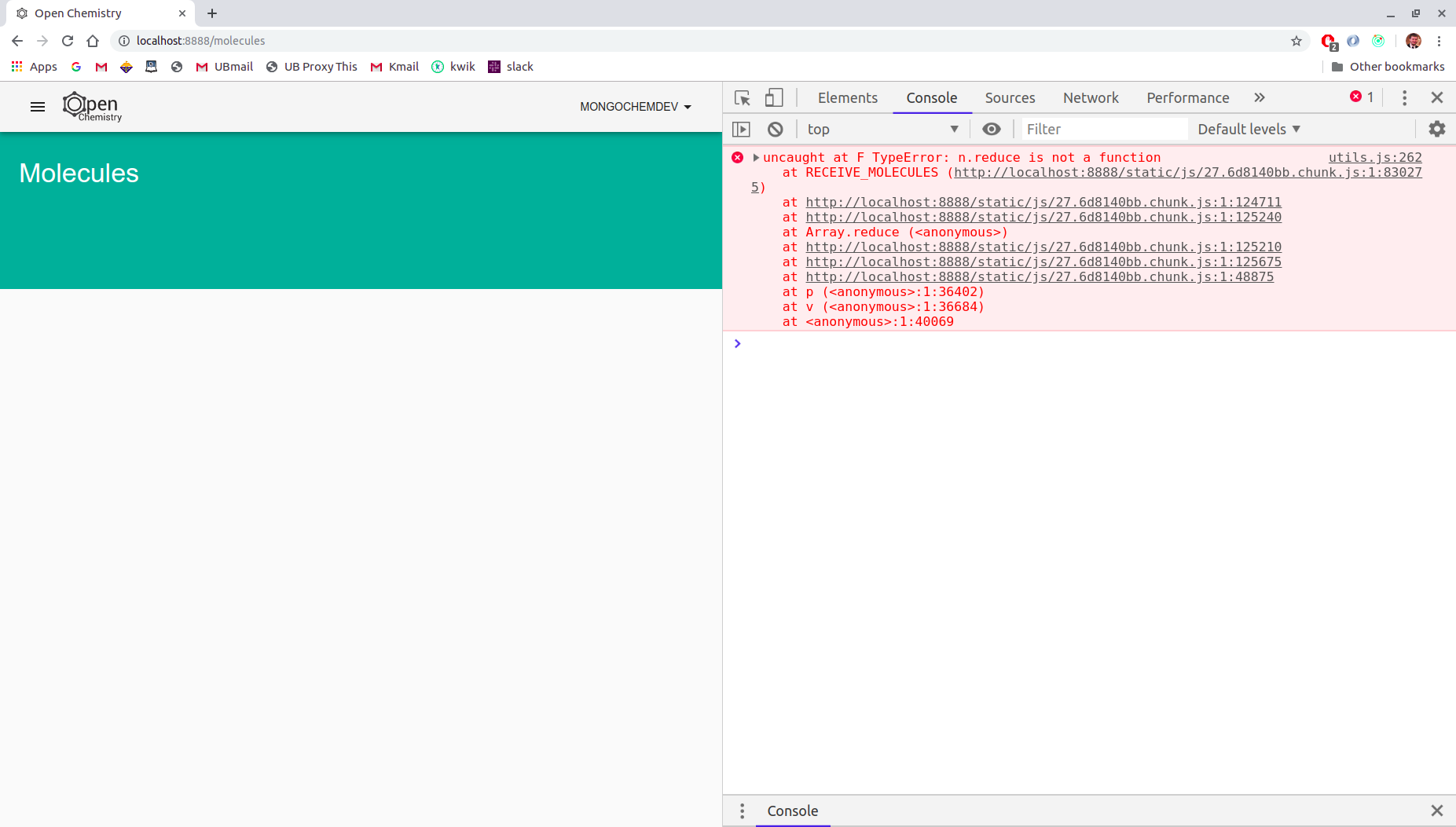Open the MONGOCHEMDEV user dropdown
This screenshot has width=1456, height=827.
tap(636, 107)
